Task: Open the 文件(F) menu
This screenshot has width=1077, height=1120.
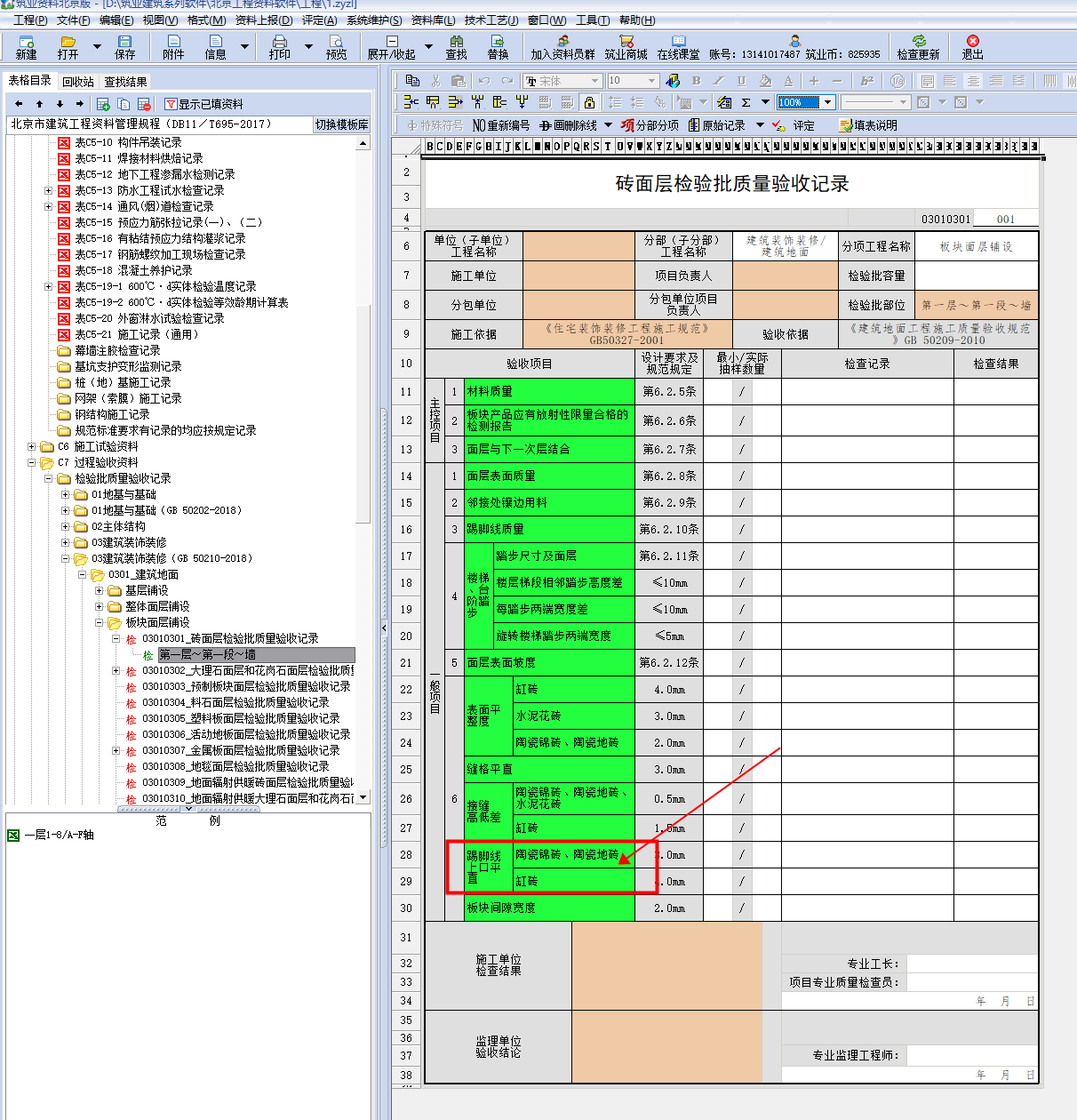Action: [x=73, y=20]
